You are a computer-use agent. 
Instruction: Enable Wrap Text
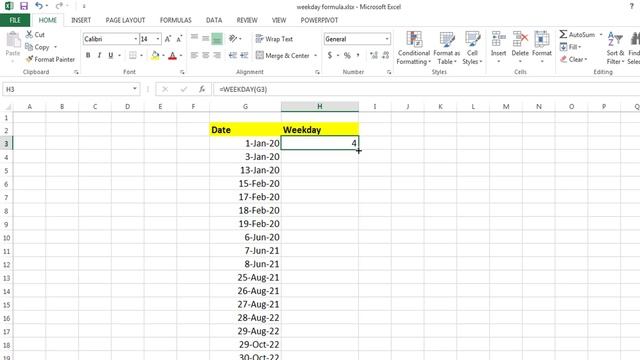pos(274,39)
